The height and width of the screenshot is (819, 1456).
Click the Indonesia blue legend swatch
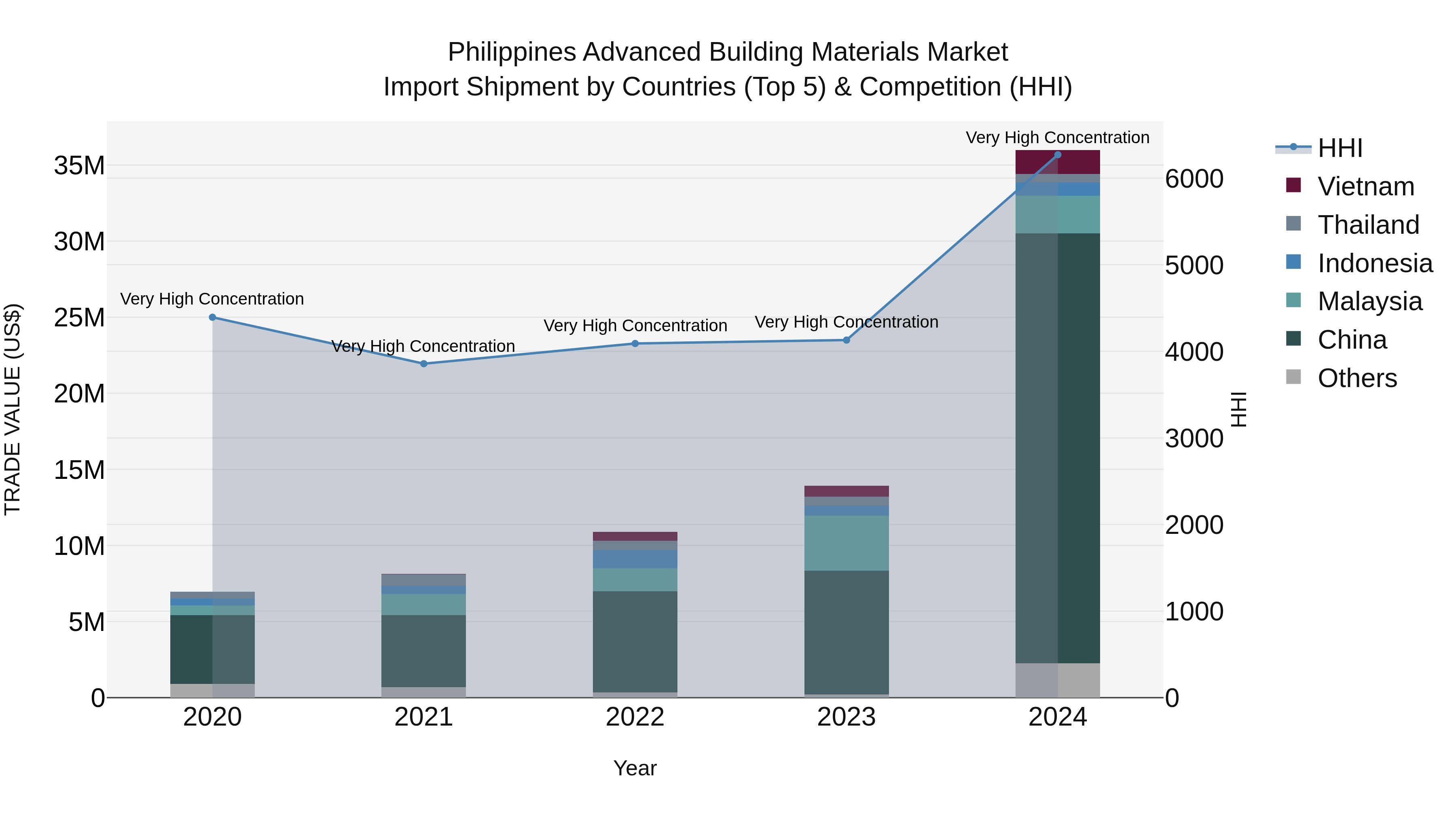(1293, 262)
